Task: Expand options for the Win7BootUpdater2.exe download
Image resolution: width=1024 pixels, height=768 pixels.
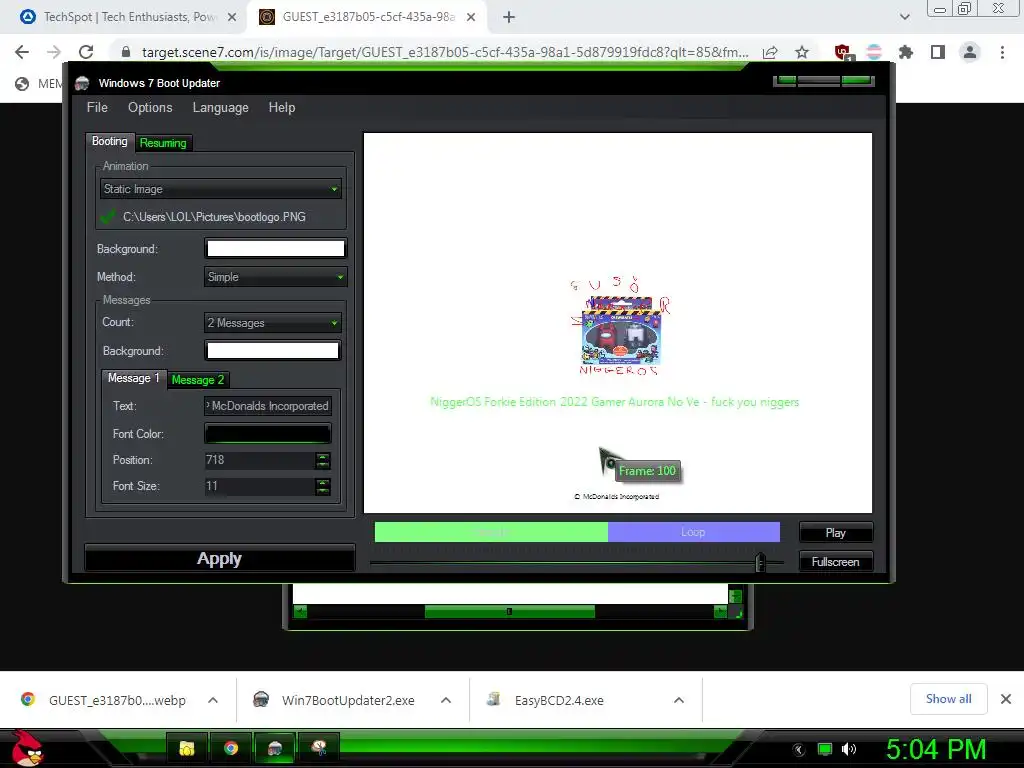Action: [446, 700]
